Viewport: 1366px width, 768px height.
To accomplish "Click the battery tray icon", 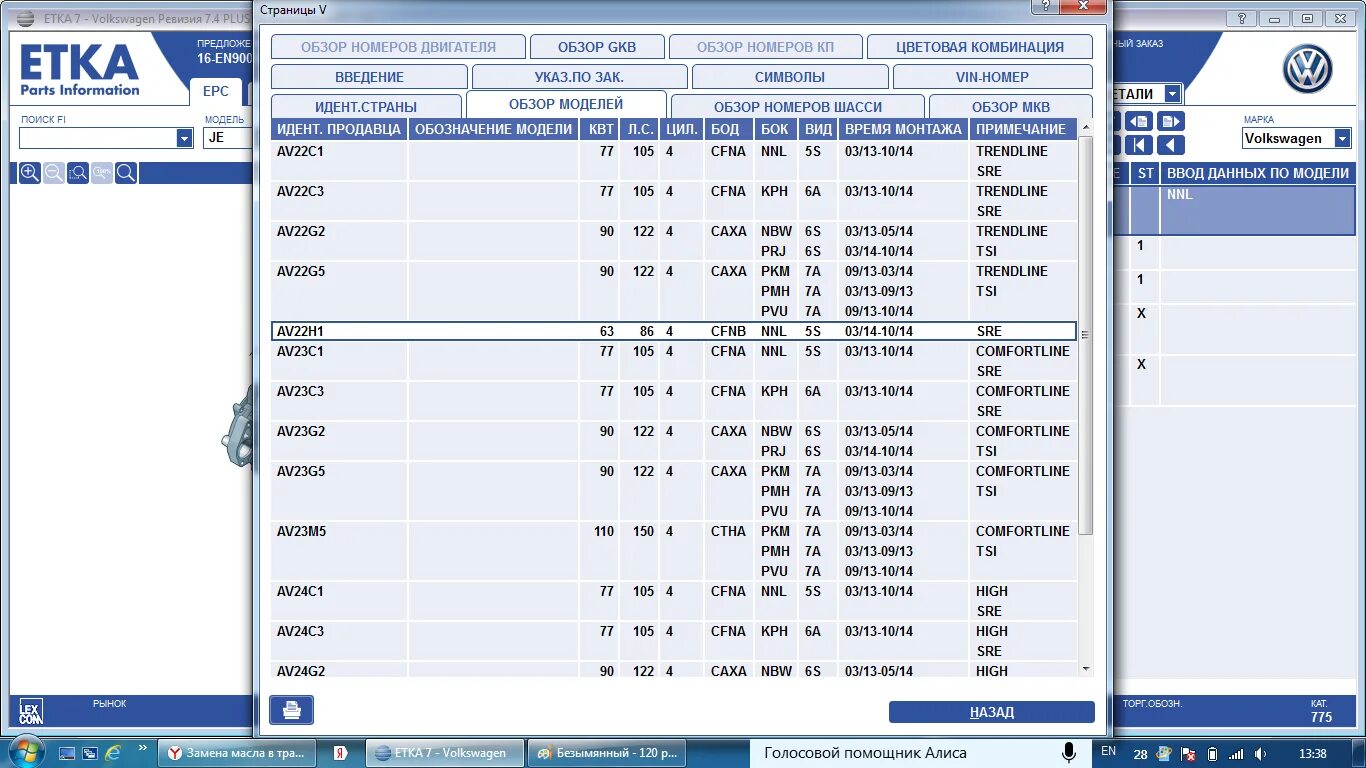I will [x=1213, y=754].
